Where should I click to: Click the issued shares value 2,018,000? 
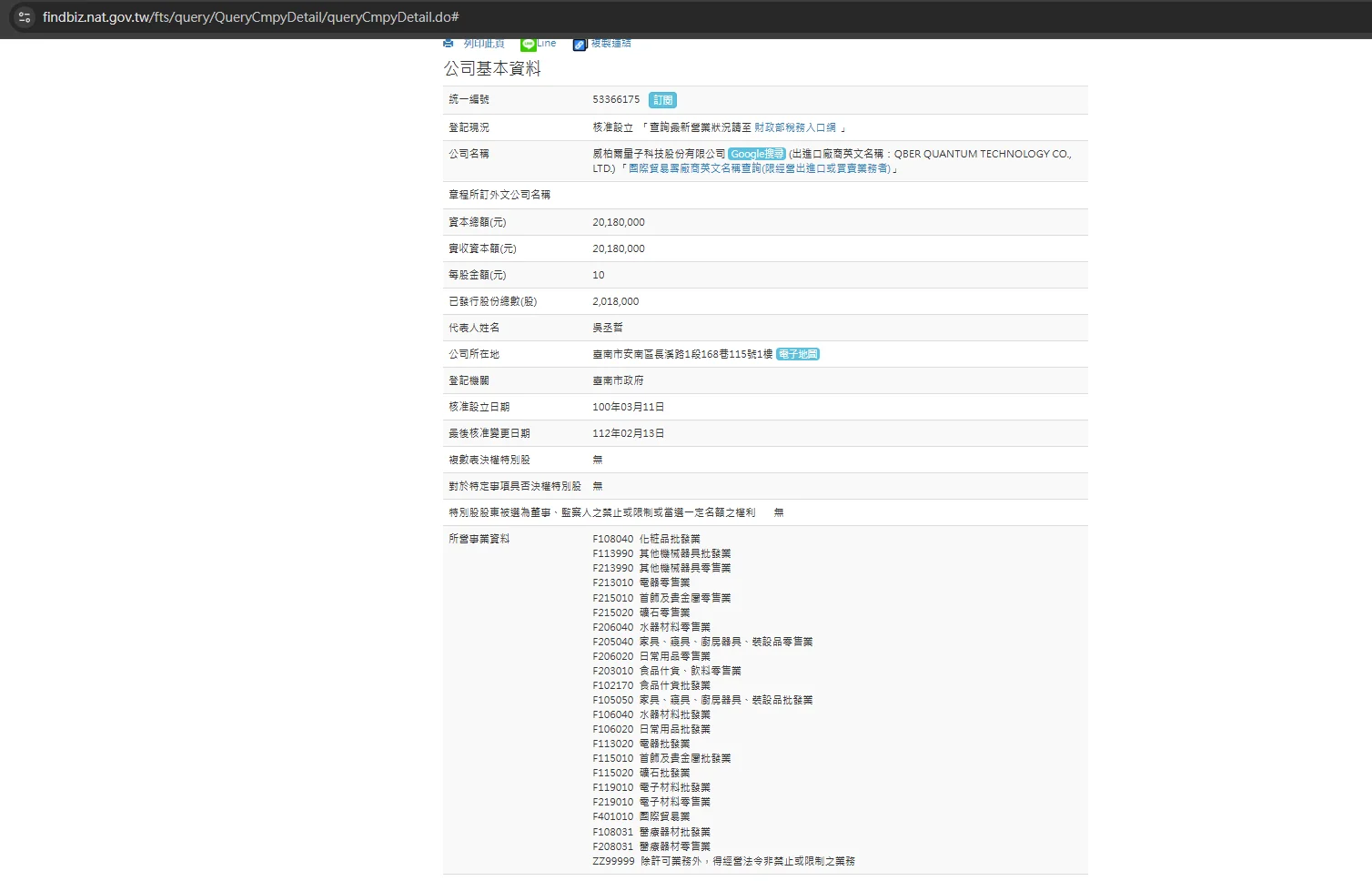coord(616,301)
